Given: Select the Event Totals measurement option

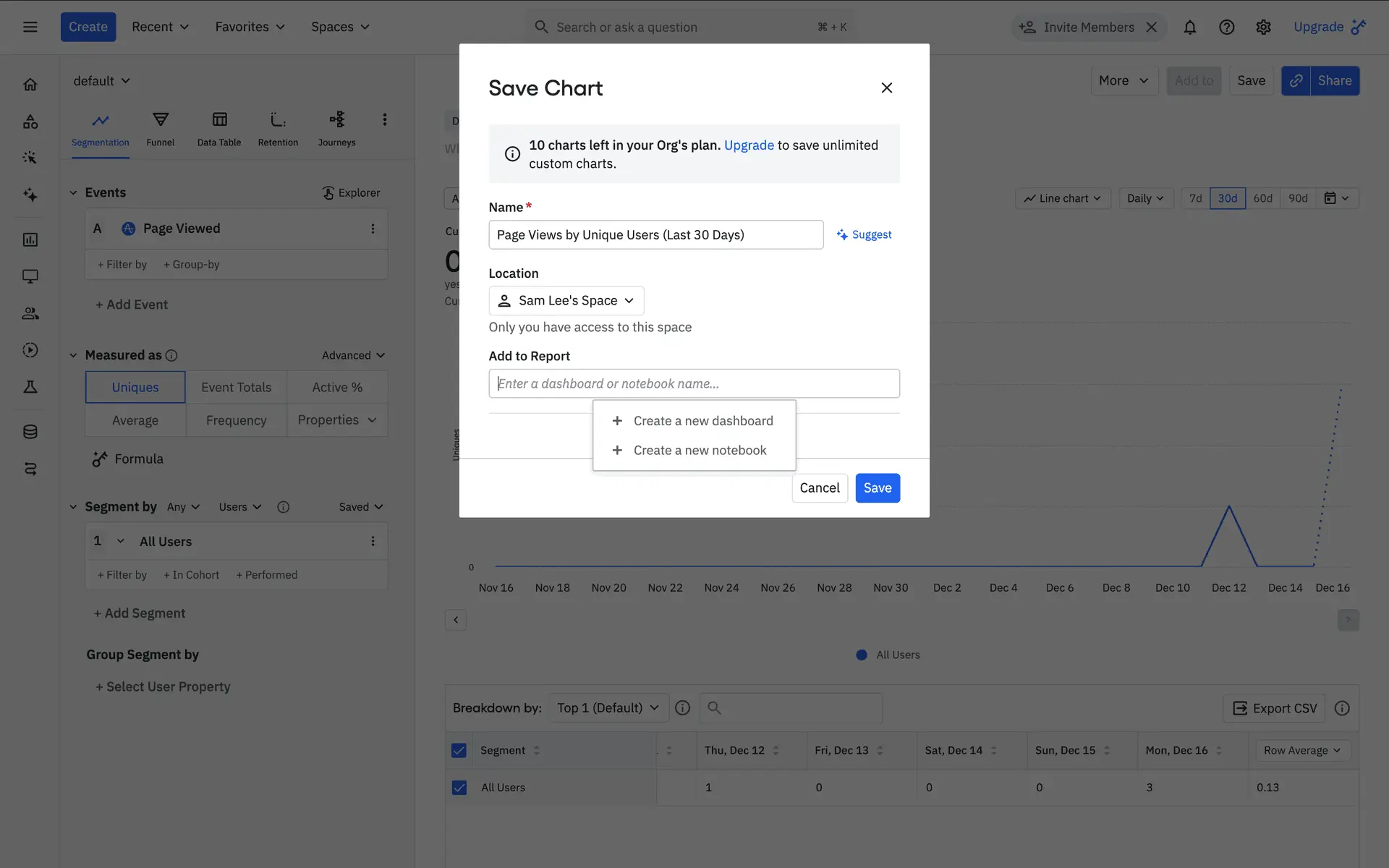Looking at the screenshot, I should [236, 387].
